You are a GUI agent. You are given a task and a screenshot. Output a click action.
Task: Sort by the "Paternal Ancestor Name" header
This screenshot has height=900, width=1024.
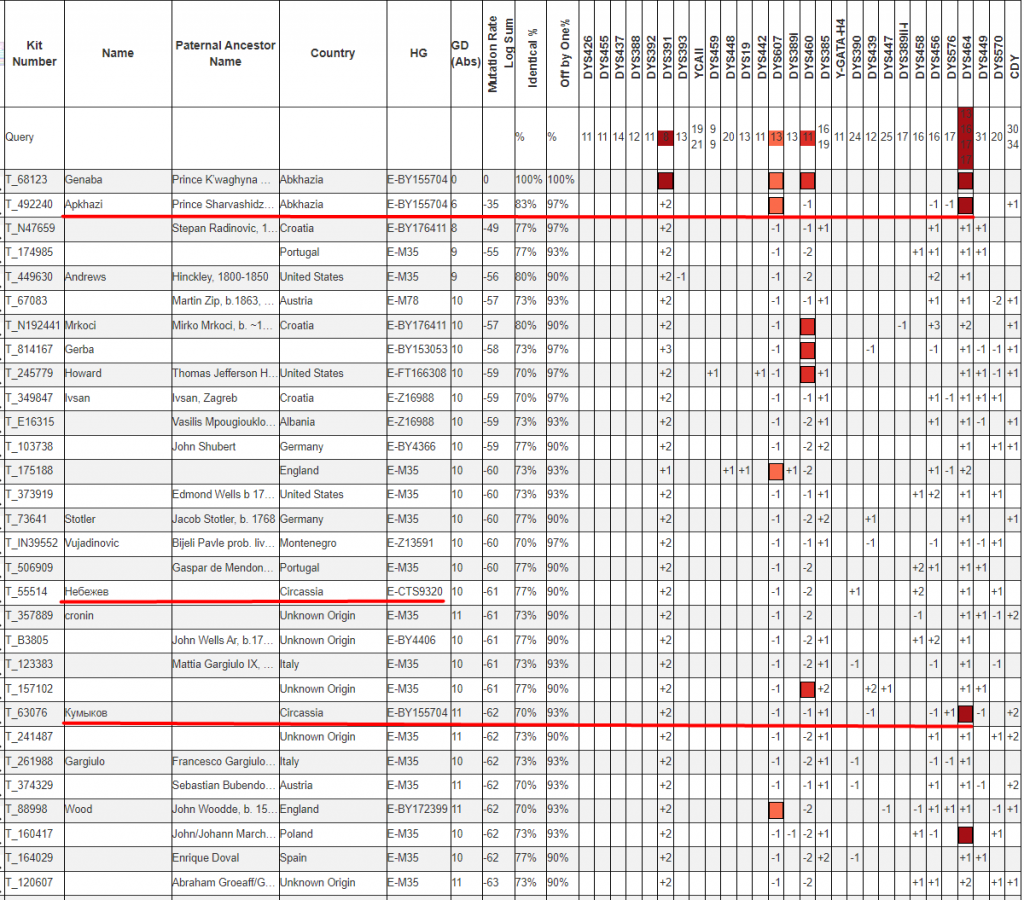[225, 53]
